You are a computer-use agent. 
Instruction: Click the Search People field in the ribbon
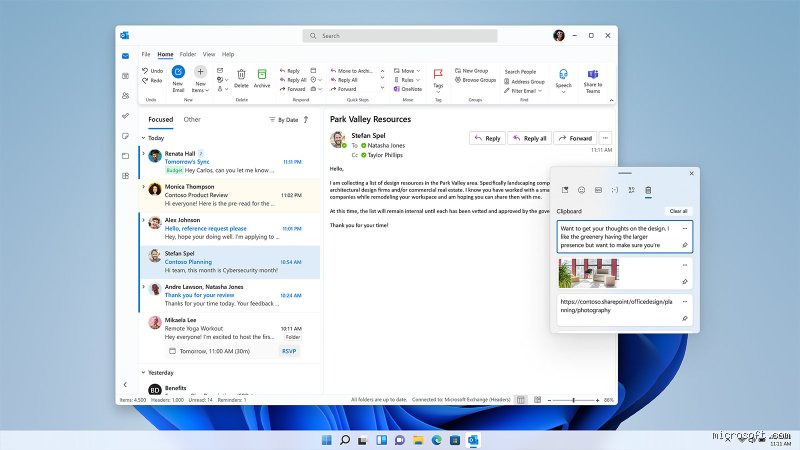click(x=520, y=72)
